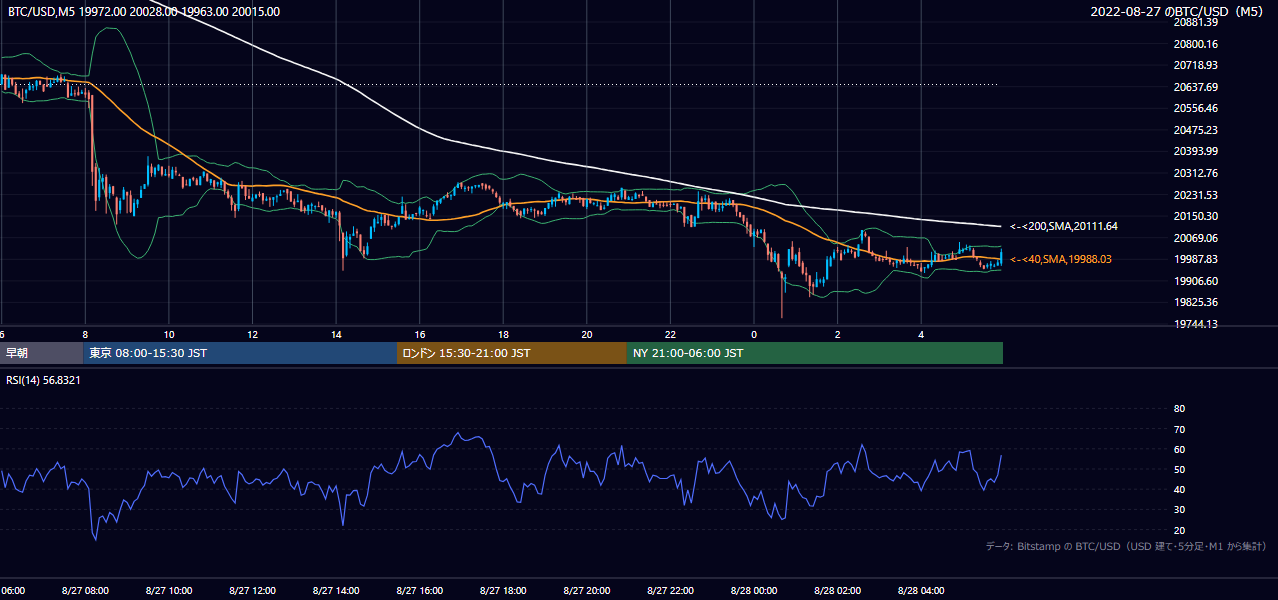Click RSI scale value 80
The height and width of the screenshot is (600, 1278).
(1179, 409)
